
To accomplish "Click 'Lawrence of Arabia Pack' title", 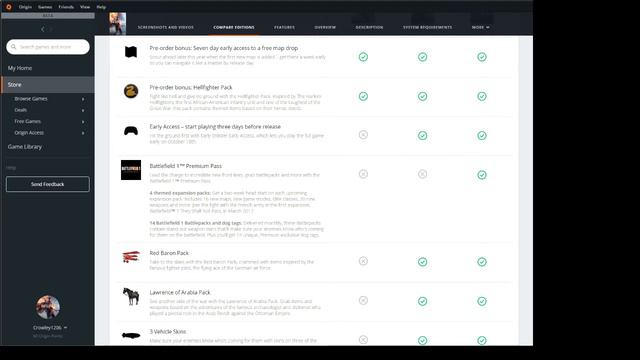I will pyautogui.click(x=180, y=293).
